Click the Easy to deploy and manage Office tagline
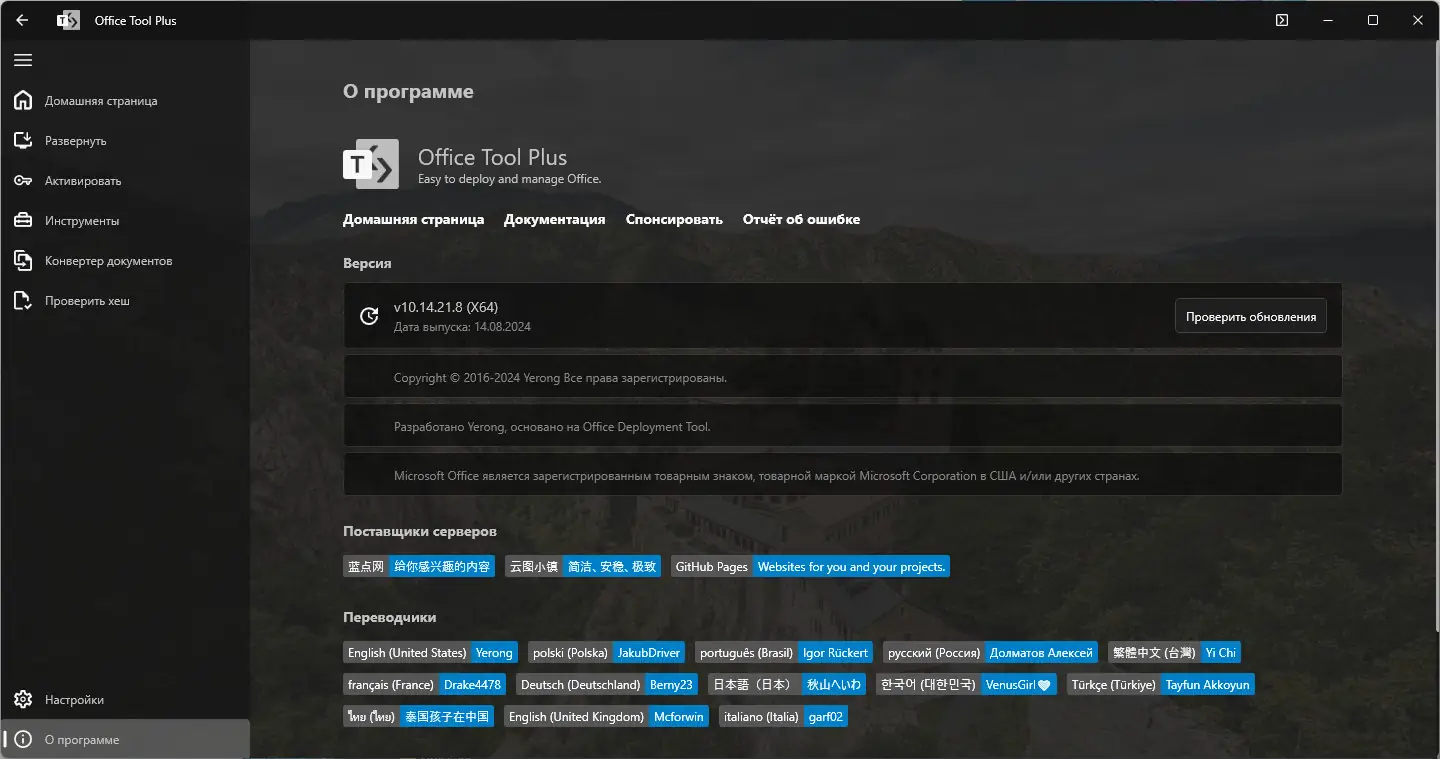1440x759 pixels. tap(510, 179)
